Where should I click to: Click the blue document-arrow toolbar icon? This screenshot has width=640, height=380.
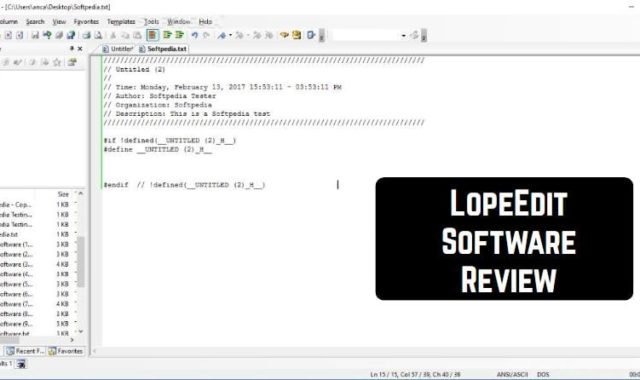pyautogui.click(x=311, y=36)
